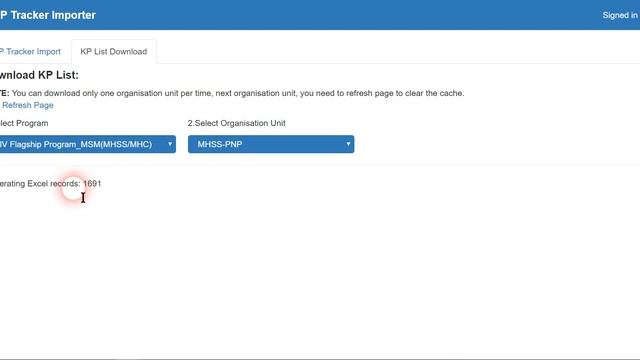Click the Excel records count 1691
Image resolution: width=640 pixels, height=360 pixels.
pyautogui.click(x=92, y=184)
